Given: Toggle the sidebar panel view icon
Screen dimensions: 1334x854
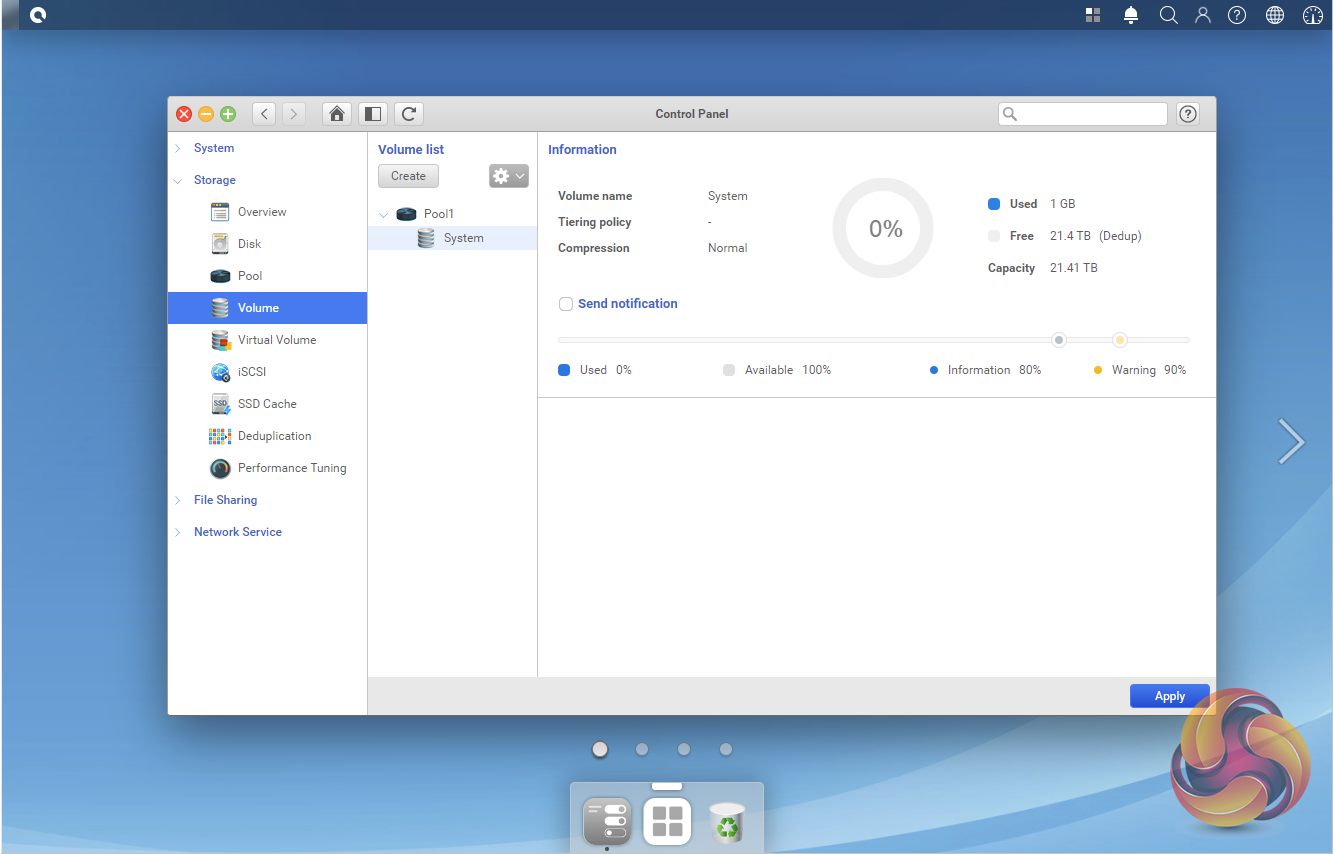Looking at the screenshot, I should click(x=372, y=114).
